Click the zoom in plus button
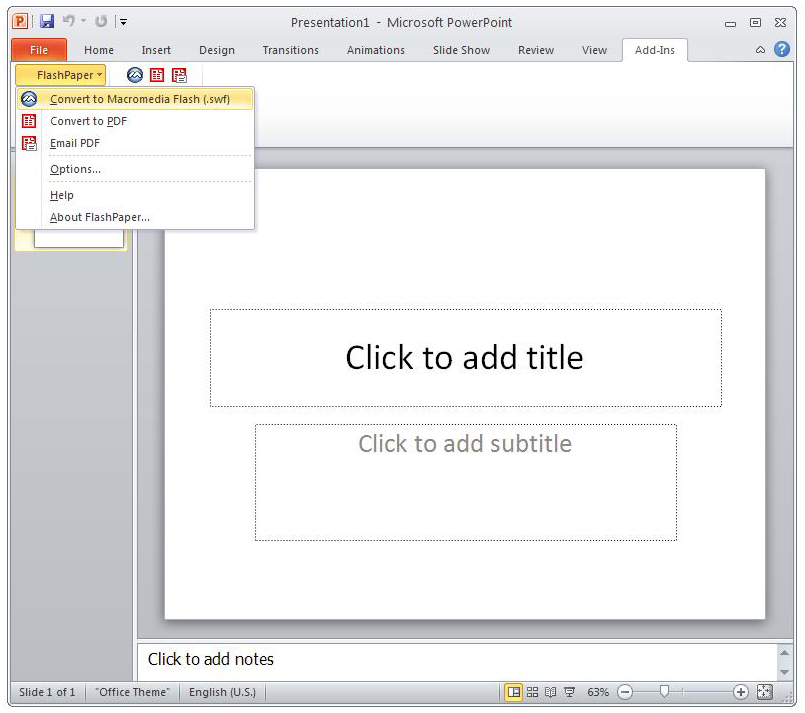This screenshot has height=713, width=805. [x=740, y=692]
